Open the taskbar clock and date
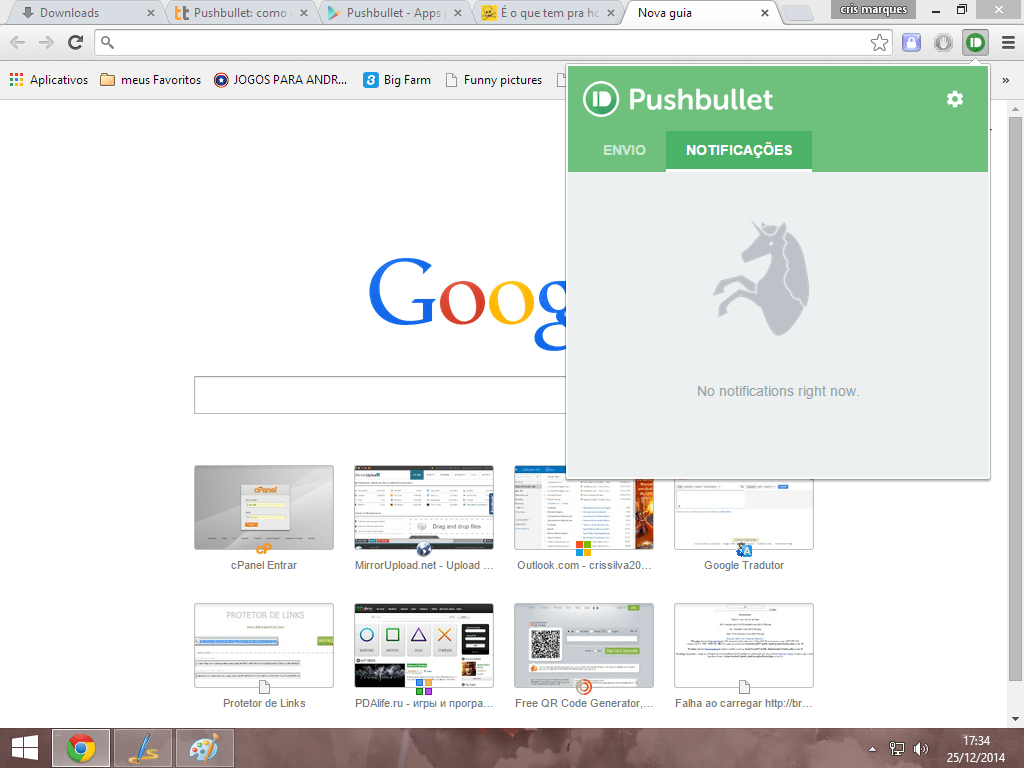 pos(976,749)
